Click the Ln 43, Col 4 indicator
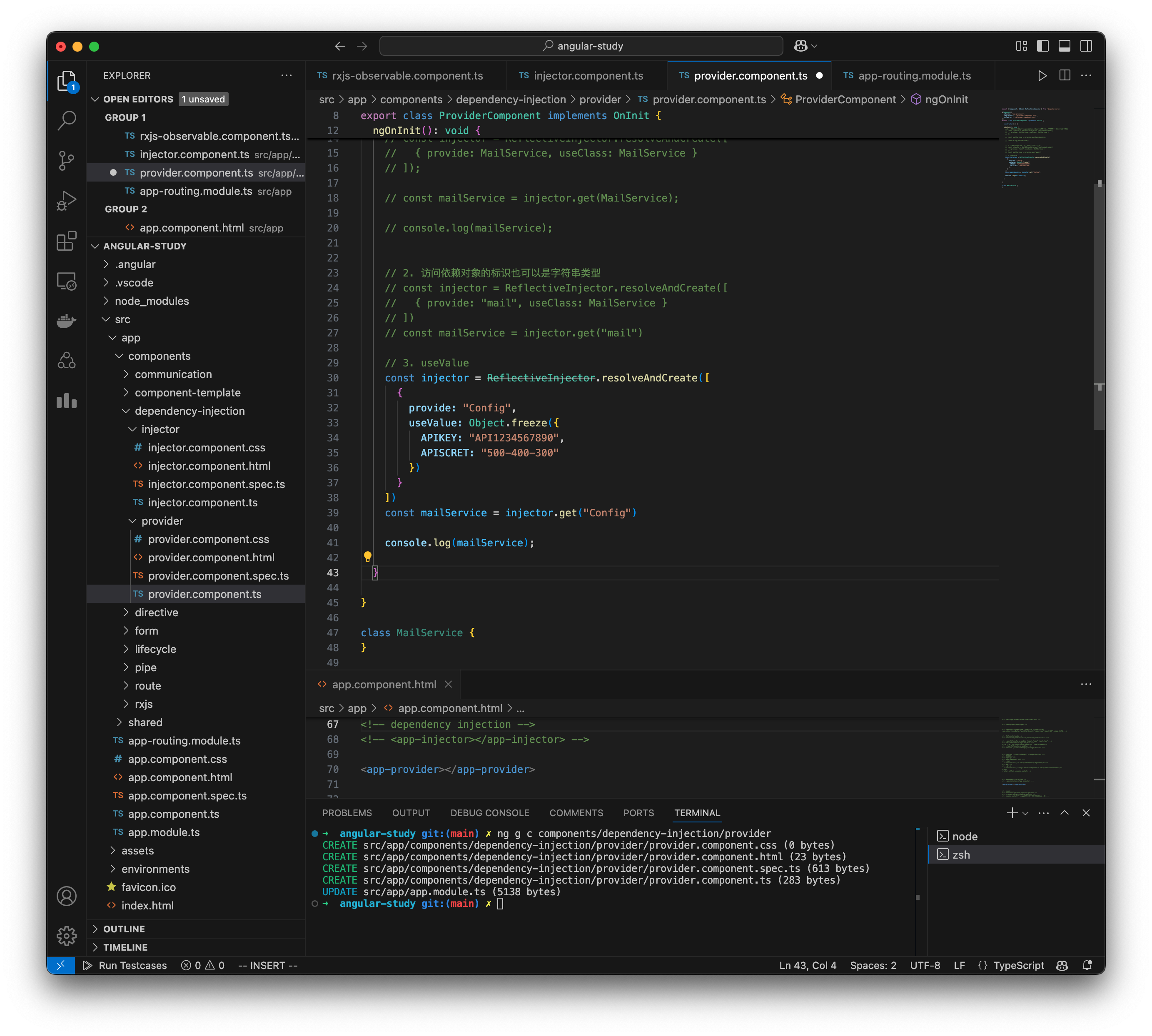 [808, 965]
